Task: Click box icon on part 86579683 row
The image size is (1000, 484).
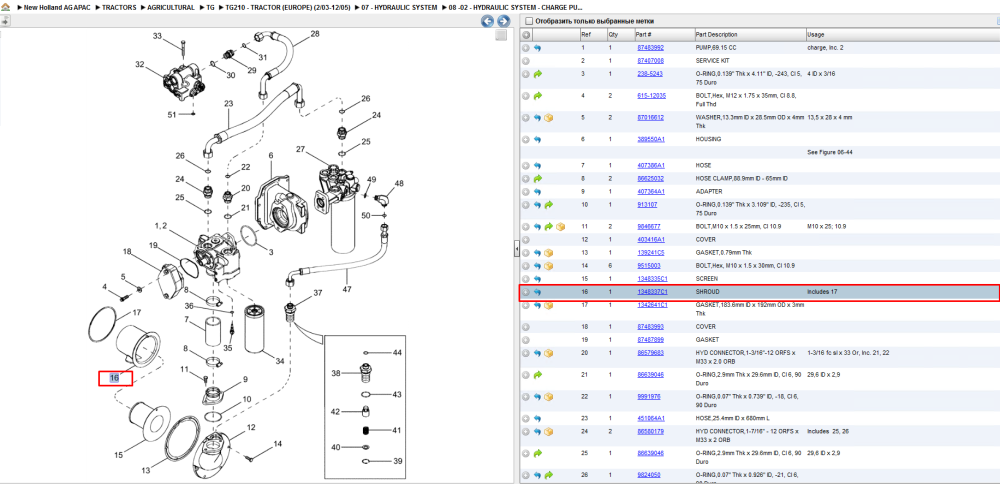Action: click(x=548, y=353)
